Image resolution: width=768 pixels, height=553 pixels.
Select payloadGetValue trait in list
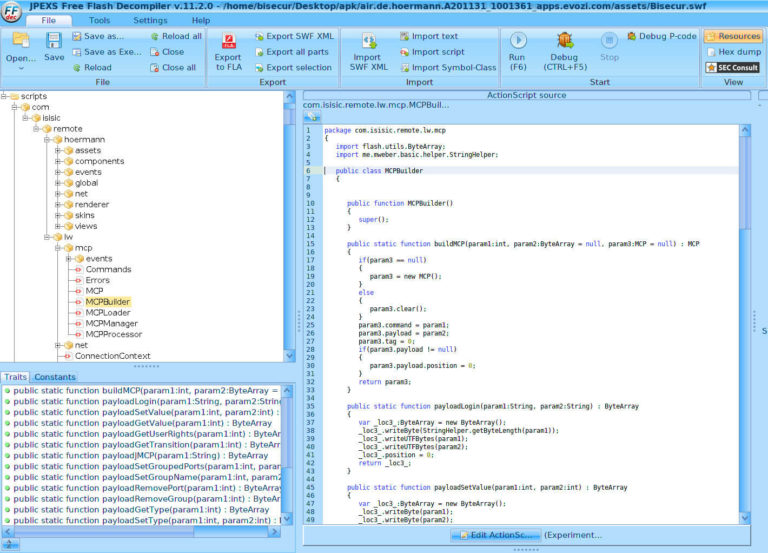click(x=143, y=423)
